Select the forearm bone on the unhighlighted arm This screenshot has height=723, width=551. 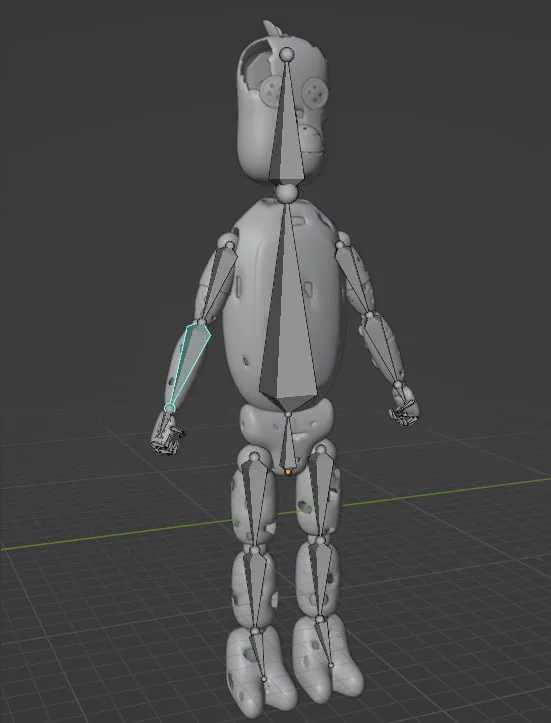(382, 348)
